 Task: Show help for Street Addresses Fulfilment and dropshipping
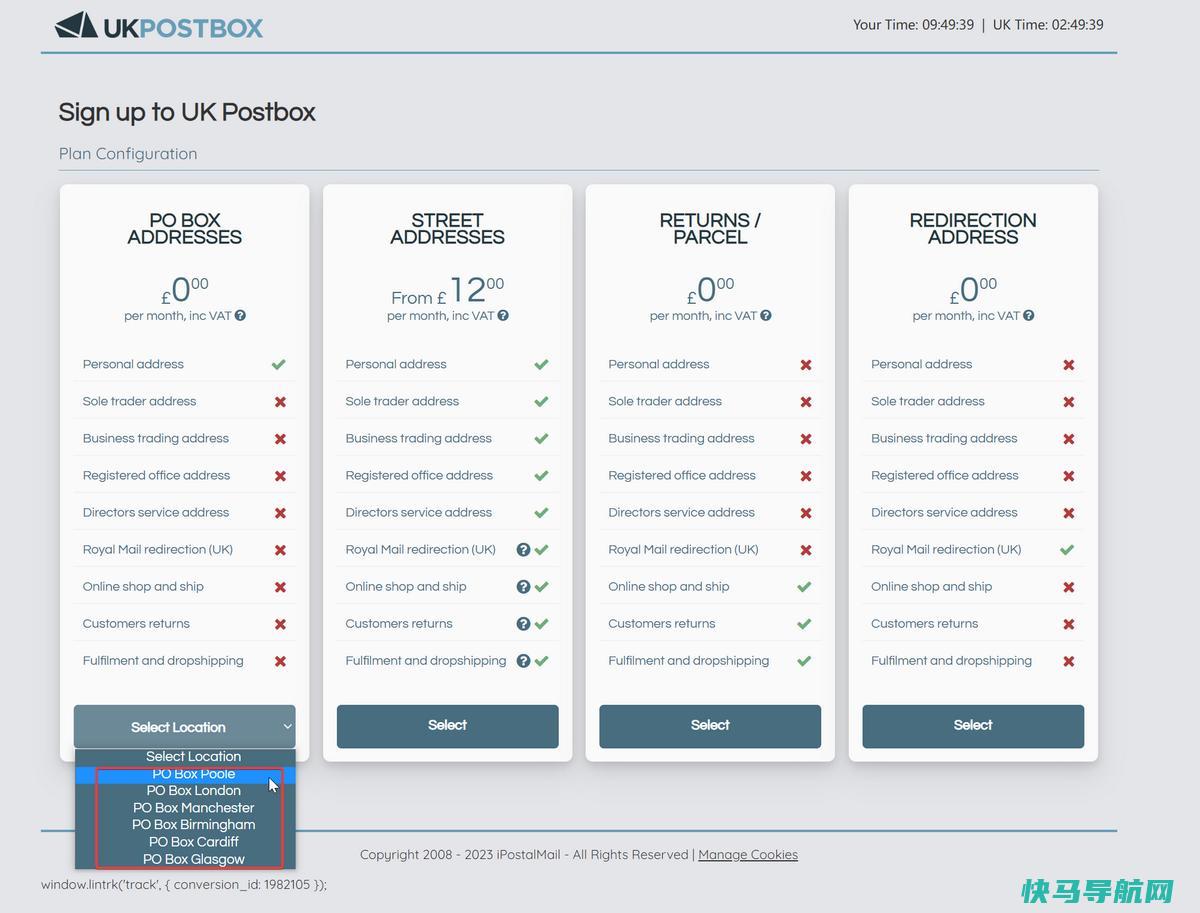[x=523, y=660]
